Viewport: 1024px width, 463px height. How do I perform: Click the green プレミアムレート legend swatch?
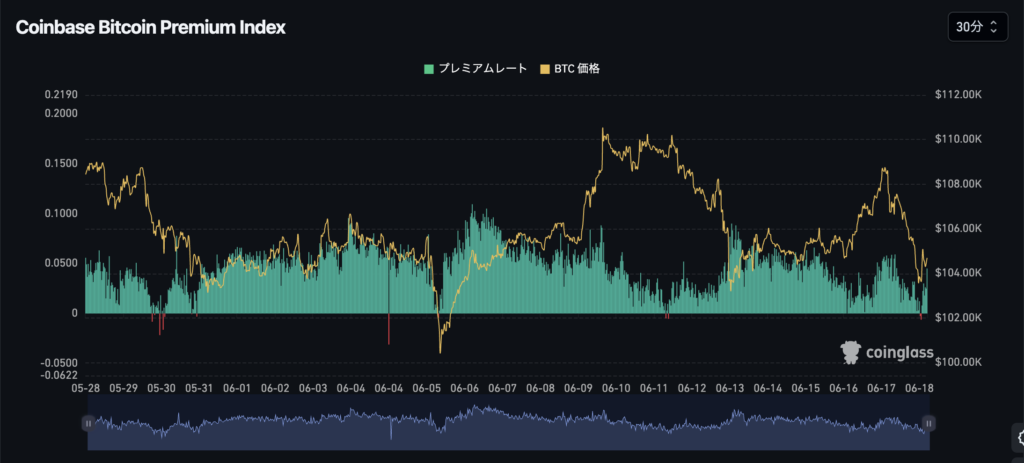[x=429, y=69]
